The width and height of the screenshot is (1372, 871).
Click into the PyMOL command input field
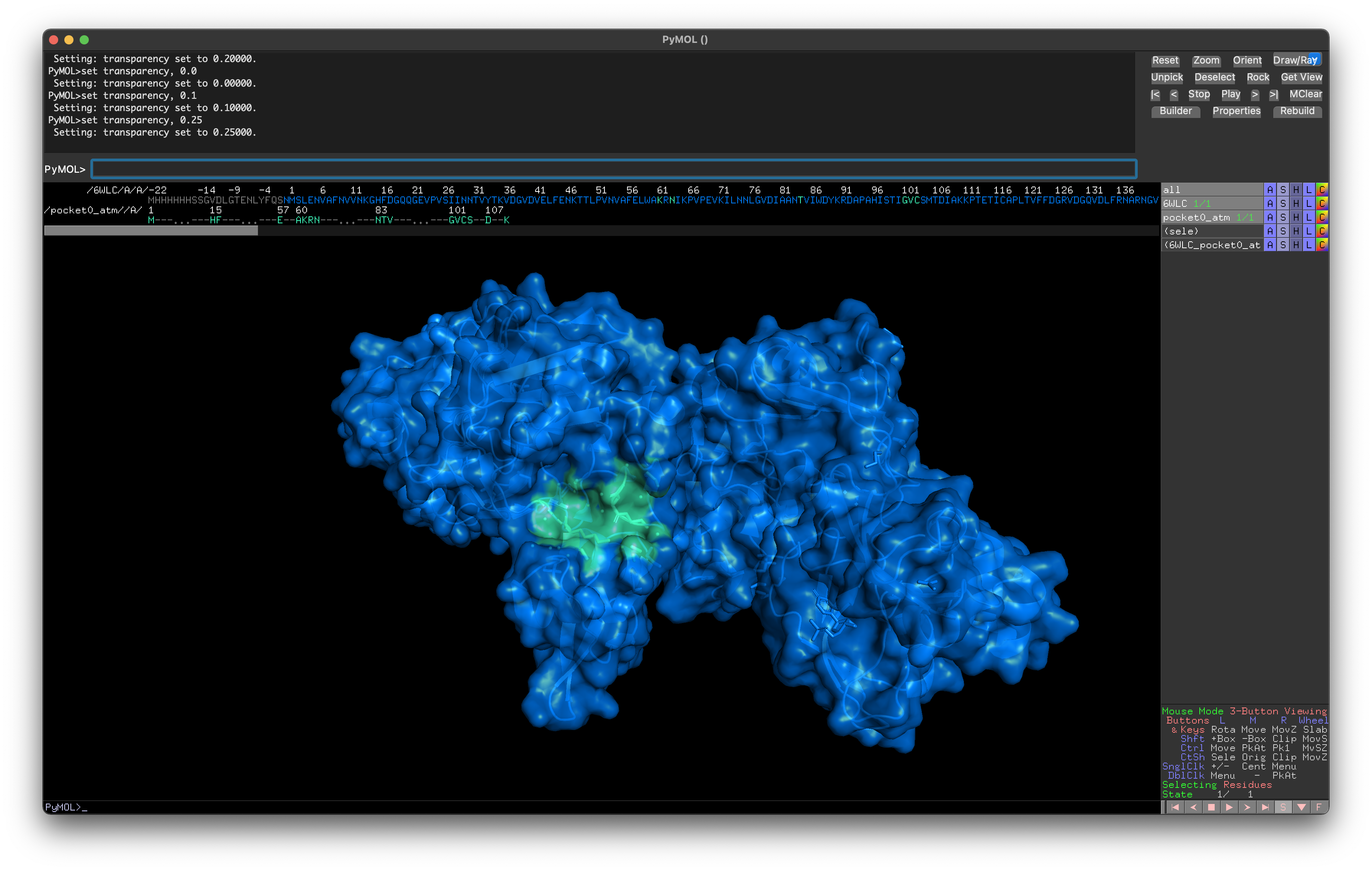(x=613, y=169)
